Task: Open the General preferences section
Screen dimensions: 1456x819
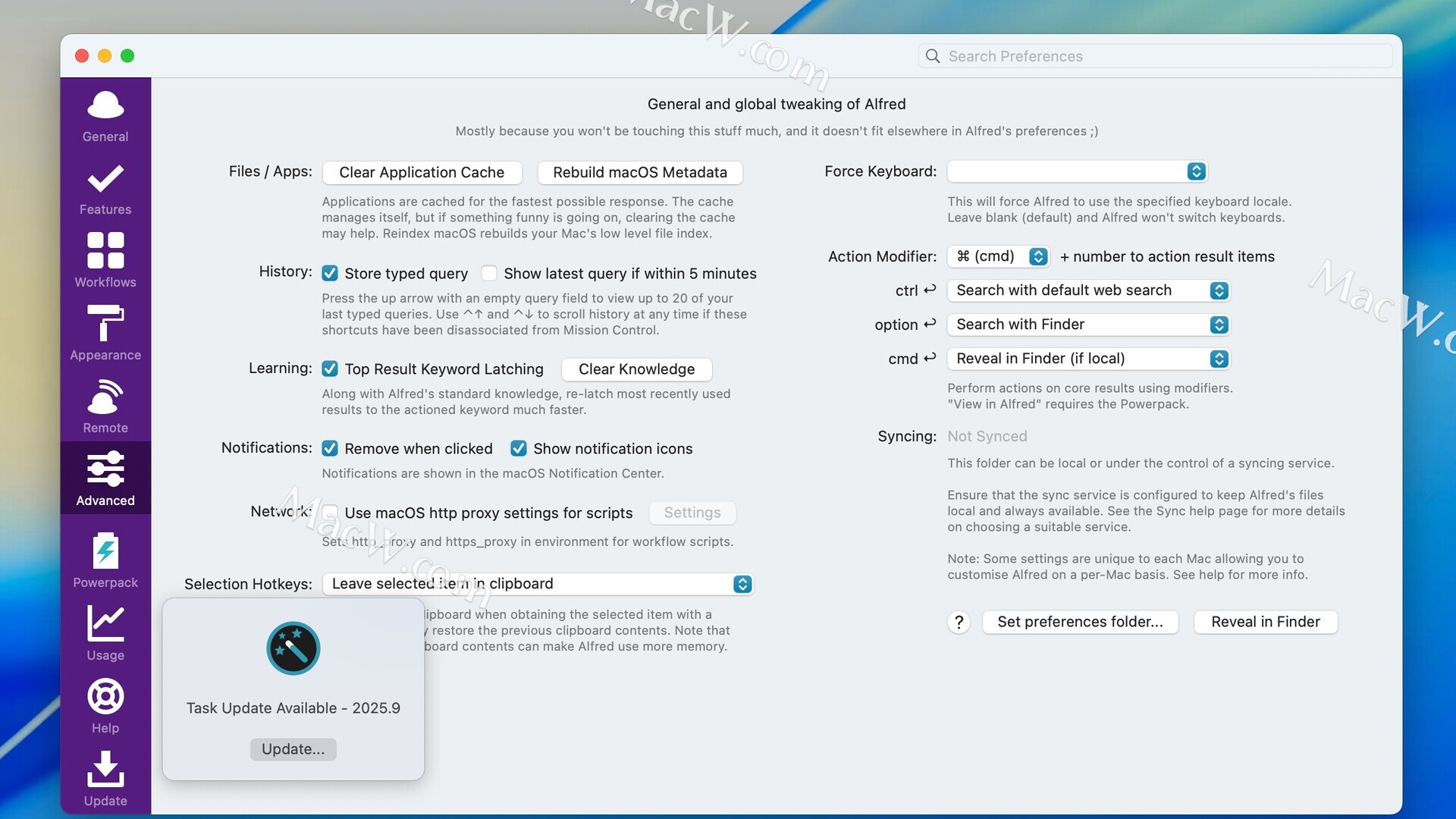Action: [x=105, y=116]
